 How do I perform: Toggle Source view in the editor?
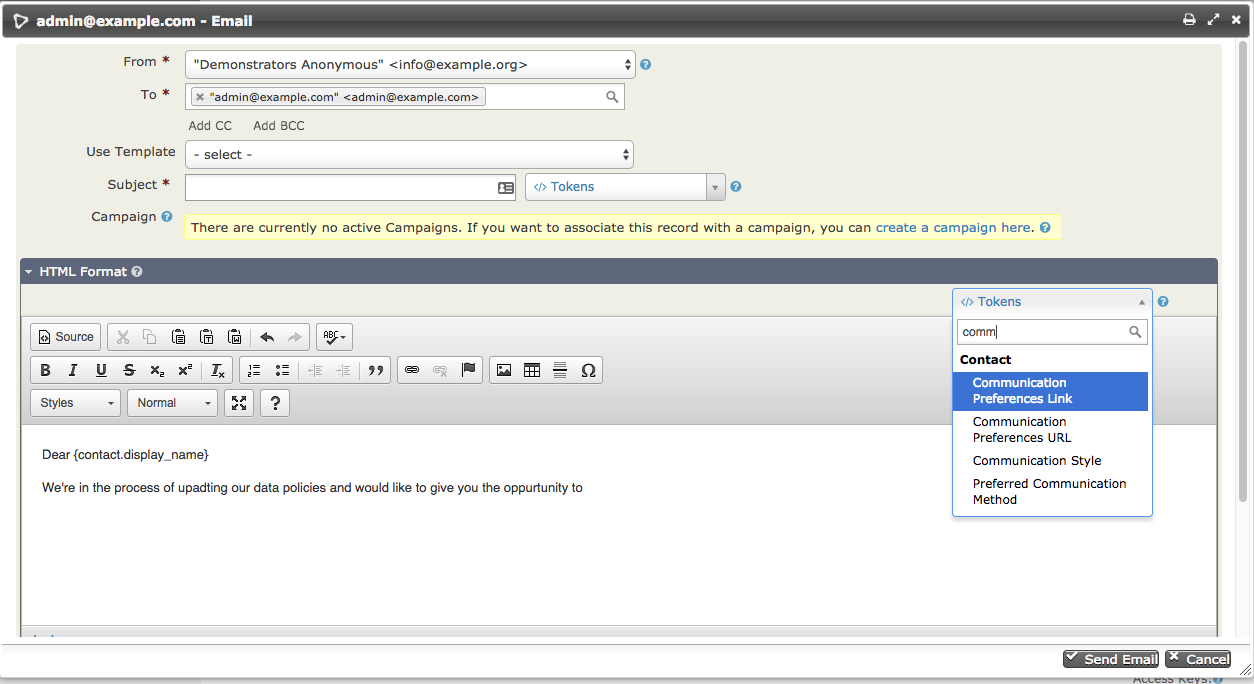coord(66,337)
